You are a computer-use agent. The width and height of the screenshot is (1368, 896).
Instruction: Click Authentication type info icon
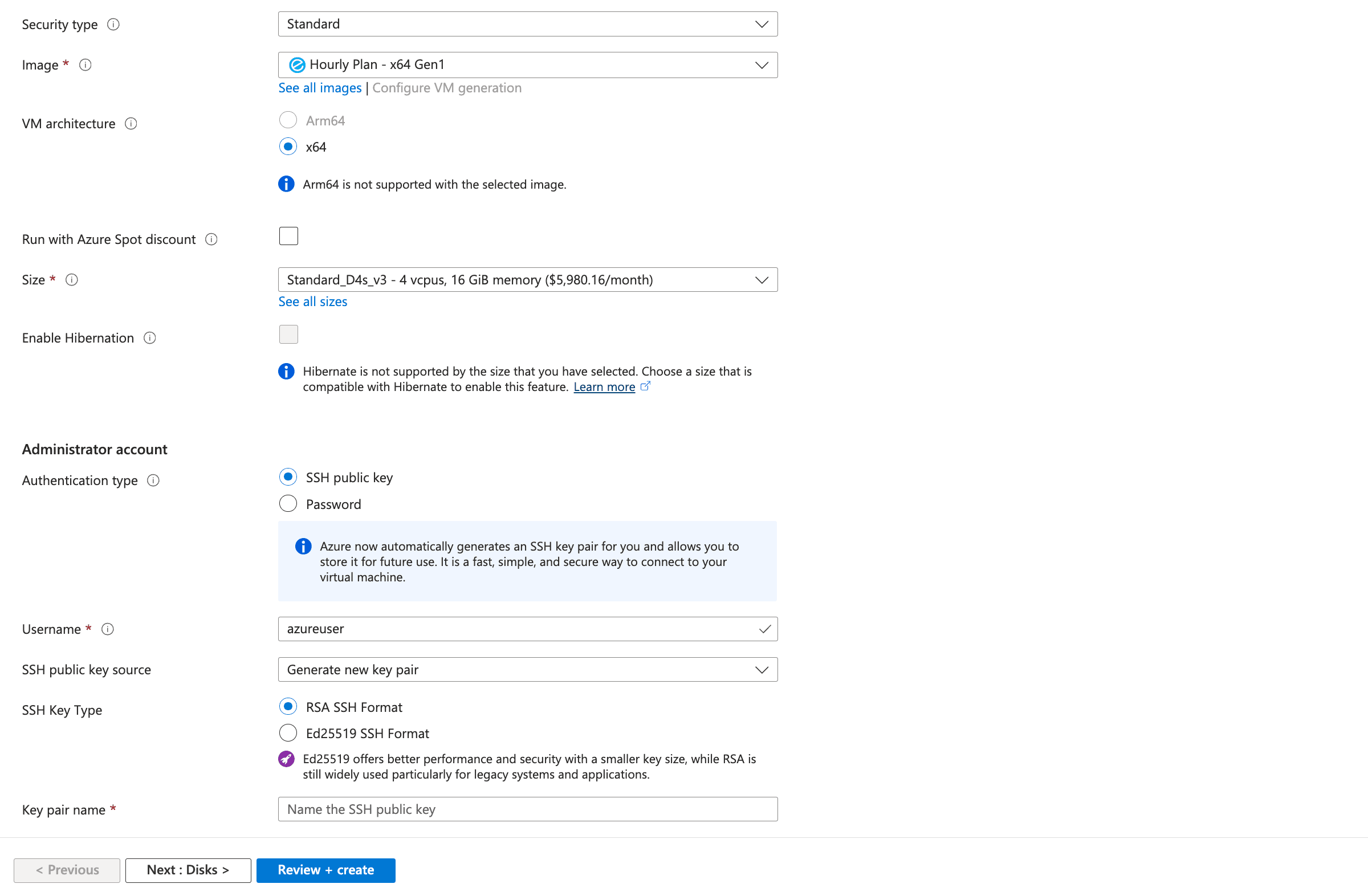coord(153,480)
